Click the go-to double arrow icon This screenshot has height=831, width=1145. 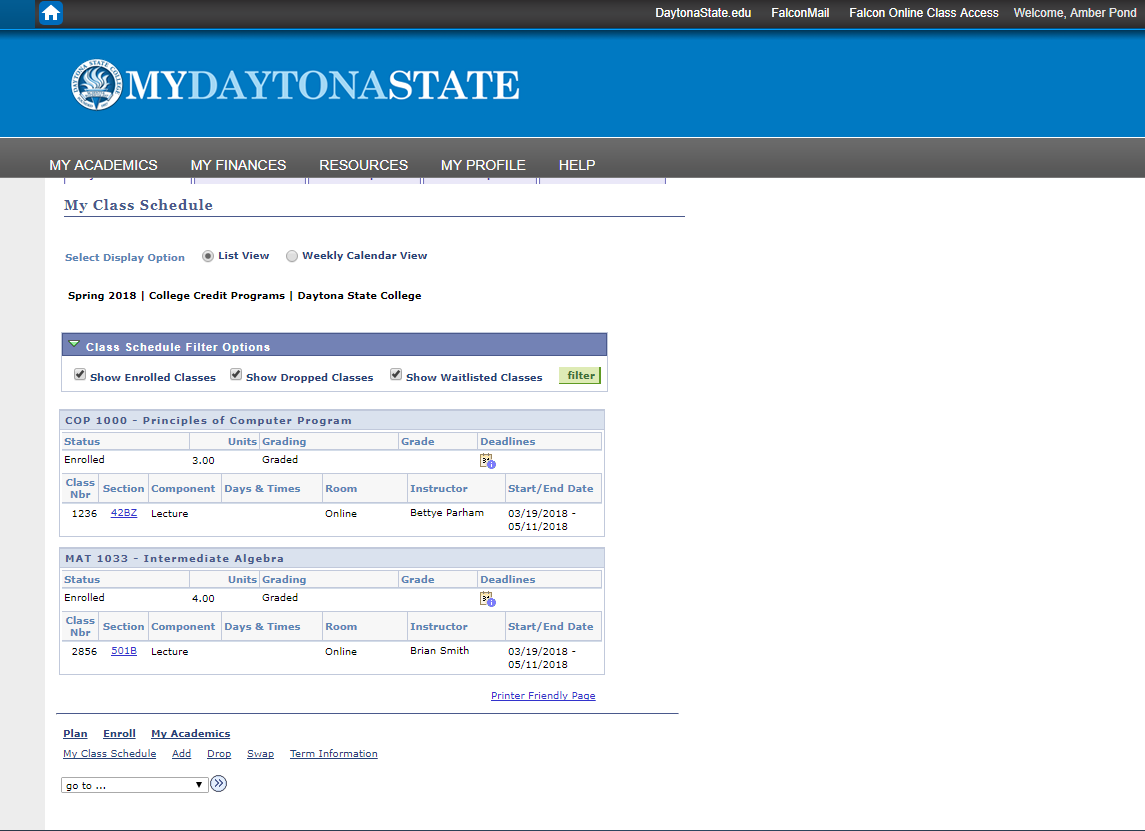[x=218, y=784]
